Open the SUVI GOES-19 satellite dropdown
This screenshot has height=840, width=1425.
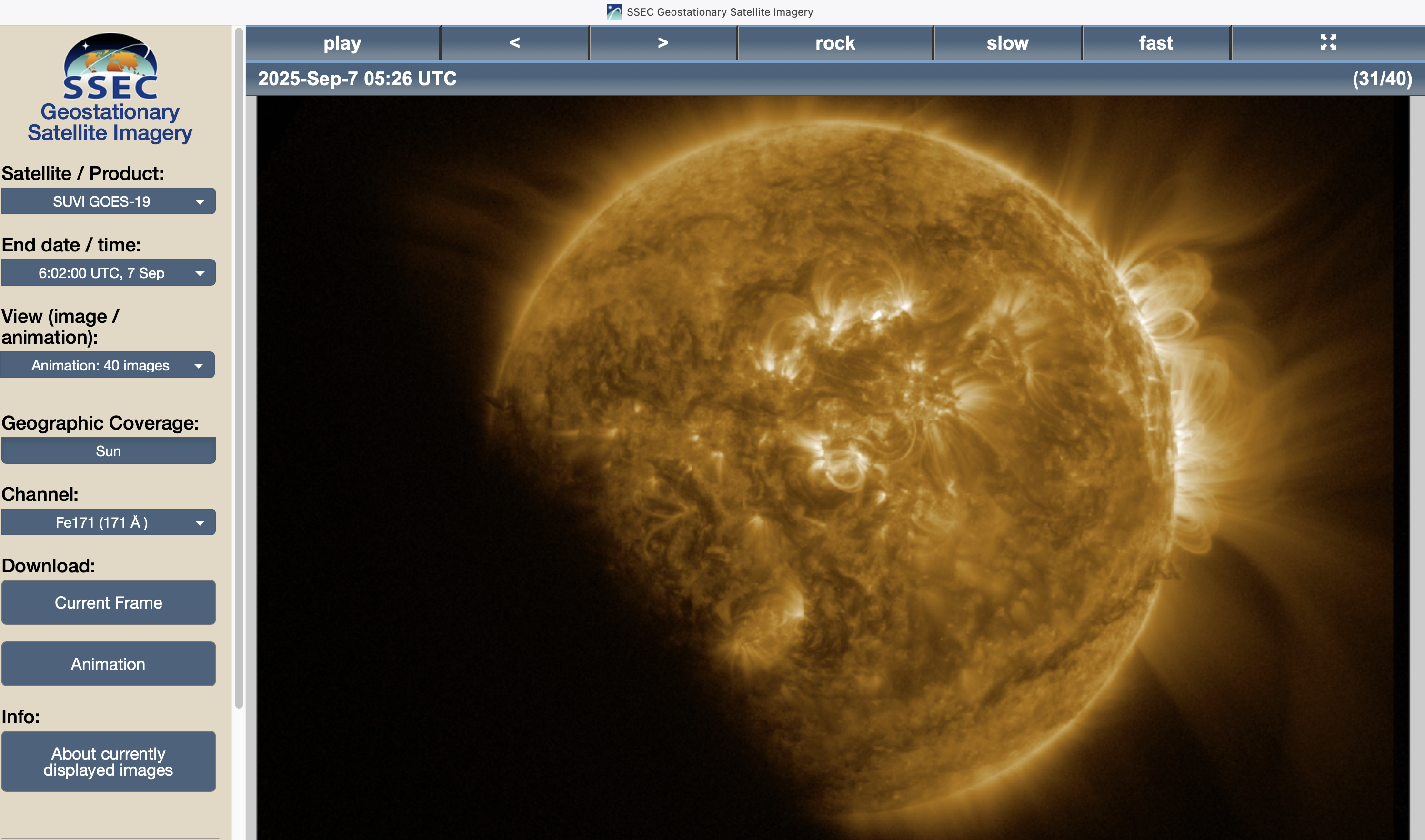click(108, 201)
